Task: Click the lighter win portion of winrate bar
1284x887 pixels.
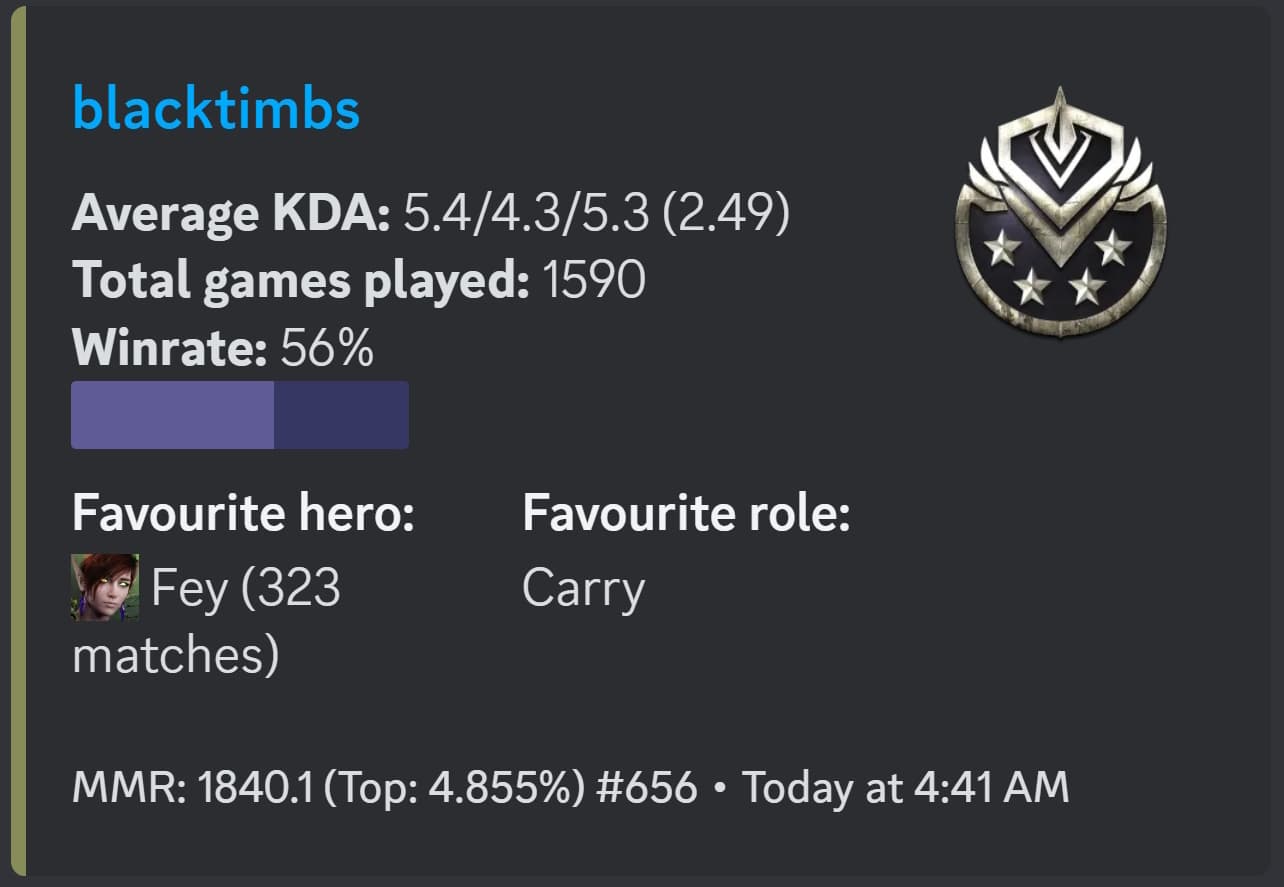Action: click(172, 415)
